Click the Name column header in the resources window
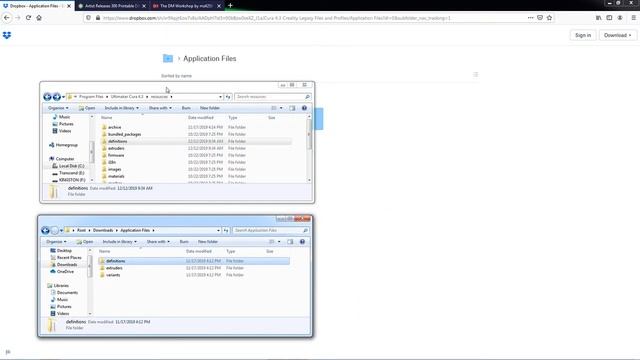The width and height of the screenshot is (640, 360). click(107, 118)
